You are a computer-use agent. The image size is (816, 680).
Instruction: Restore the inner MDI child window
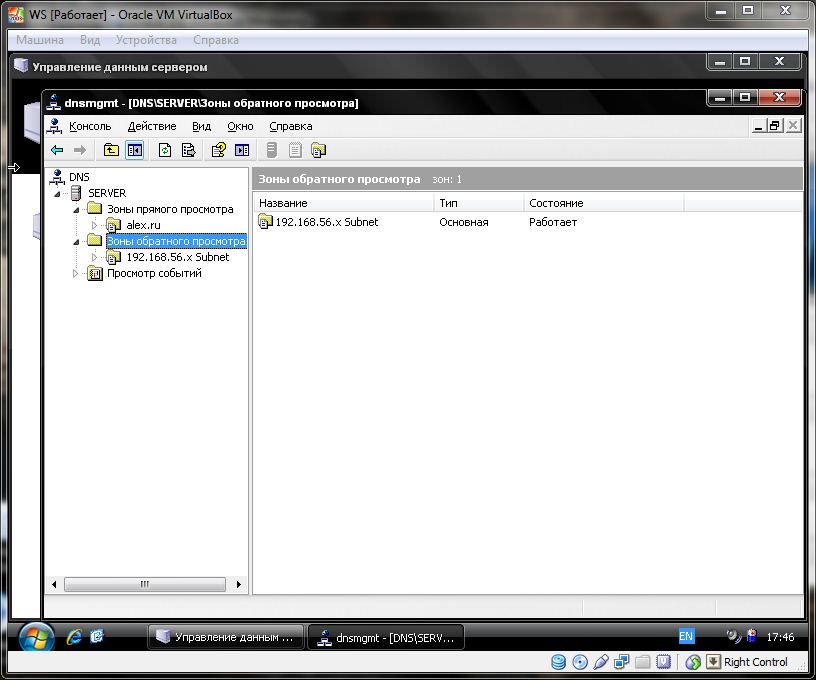pos(775,125)
